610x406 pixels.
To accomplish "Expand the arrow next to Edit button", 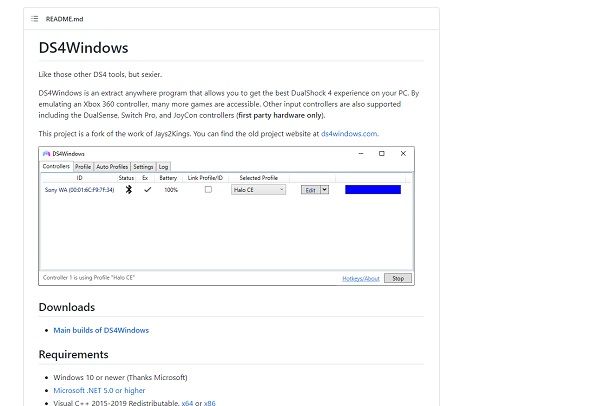I will (x=324, y=190).
